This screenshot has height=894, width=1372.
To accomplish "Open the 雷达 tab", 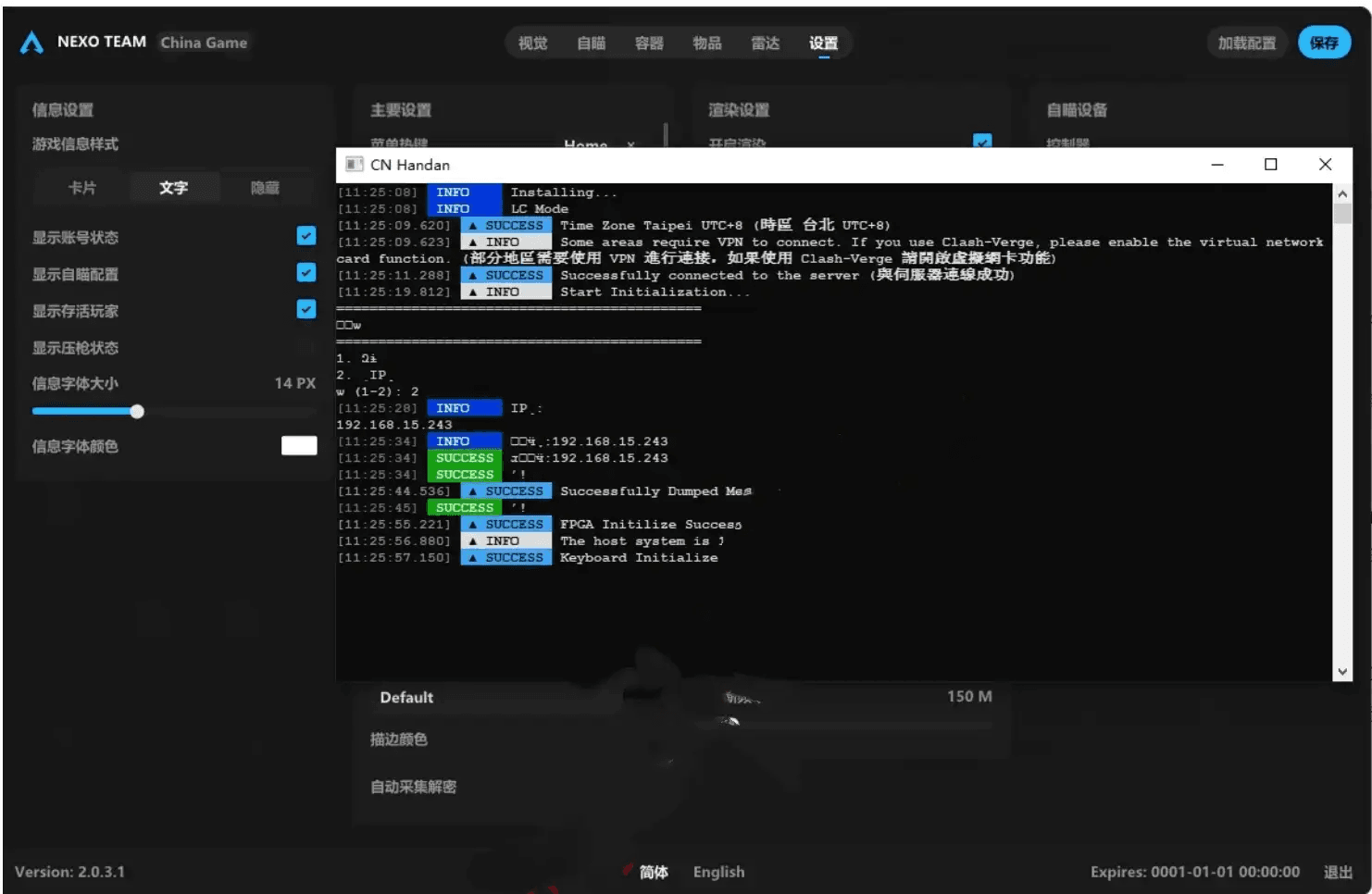I will tap(765, 43).
